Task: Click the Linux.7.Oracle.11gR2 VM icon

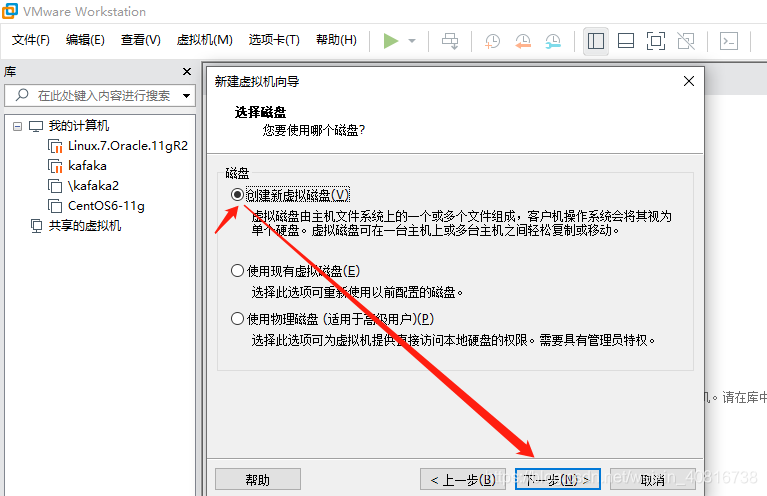Action: (55, 146)
